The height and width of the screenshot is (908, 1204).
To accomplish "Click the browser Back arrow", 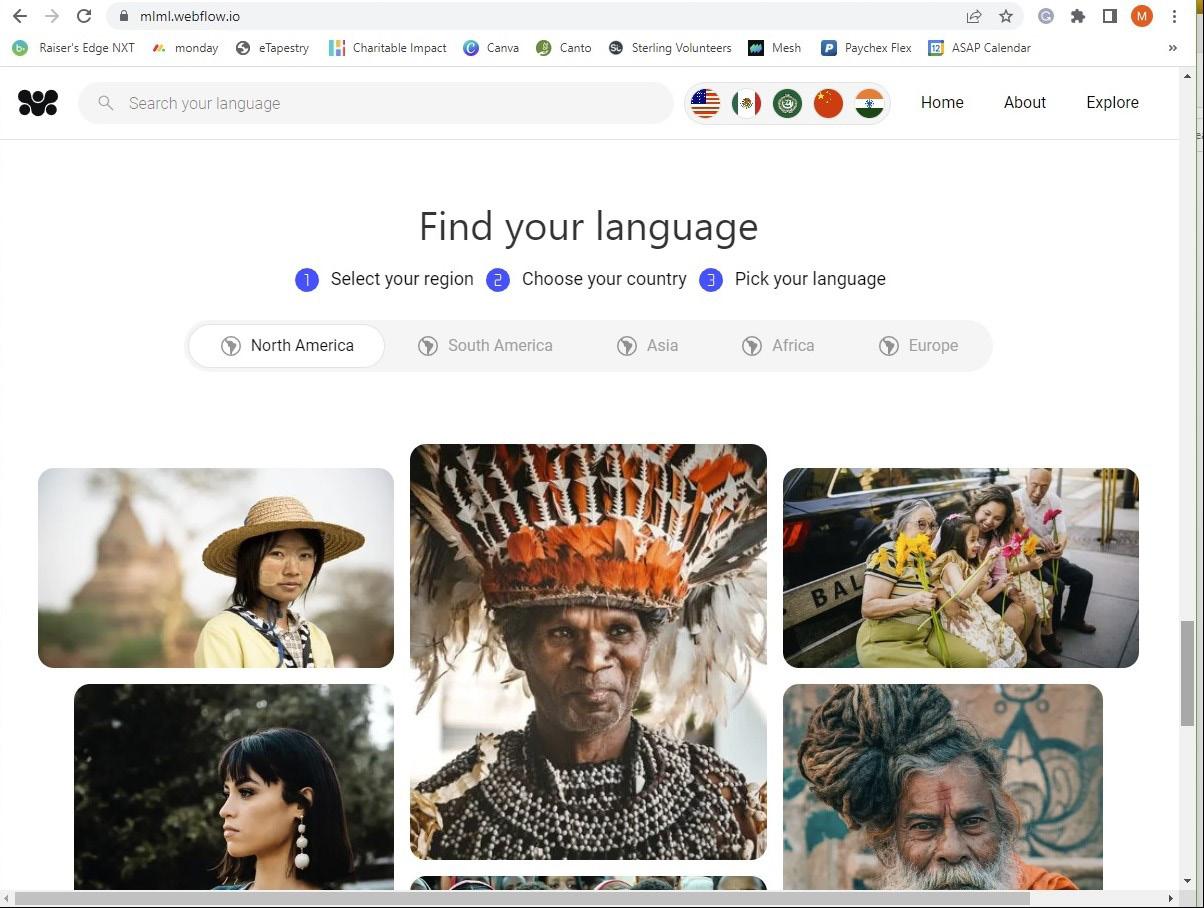I will coord(20,16).
